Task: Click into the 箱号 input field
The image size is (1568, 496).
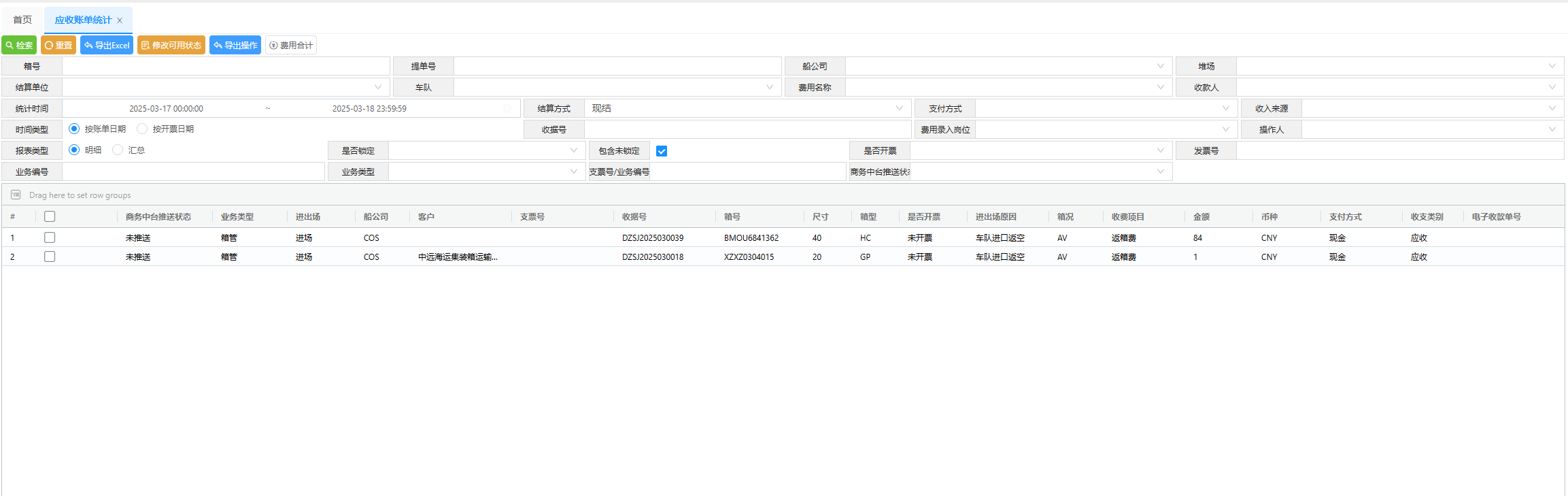Action: coord(226,67)
